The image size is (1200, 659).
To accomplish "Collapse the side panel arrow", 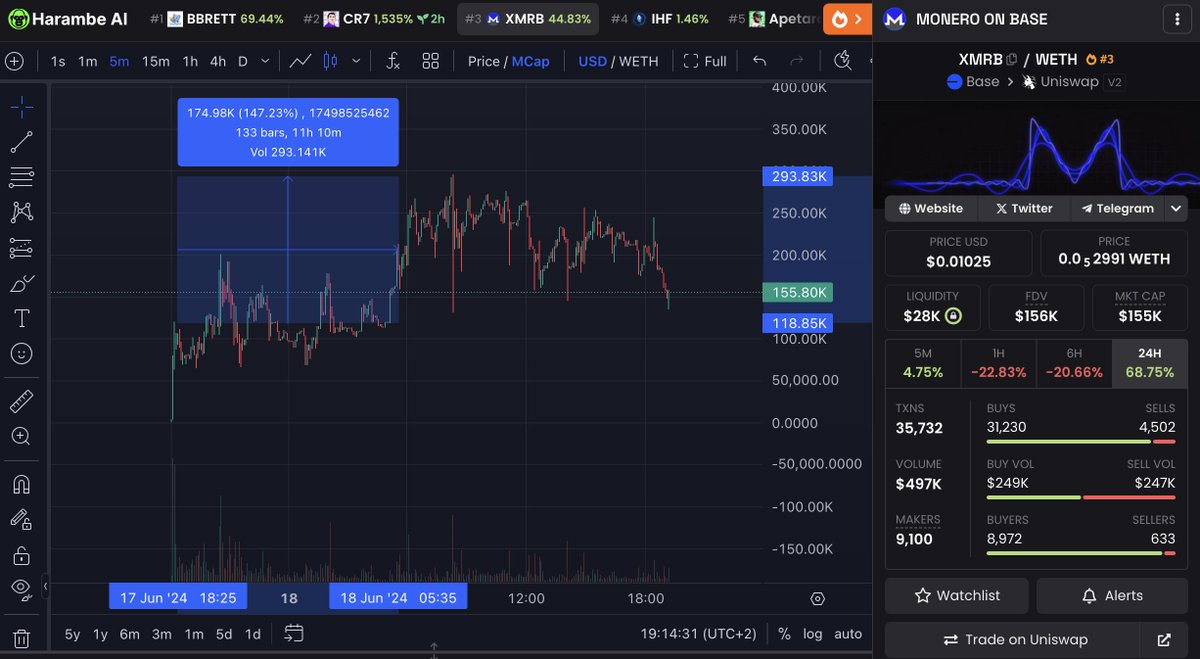I will 44,586.
